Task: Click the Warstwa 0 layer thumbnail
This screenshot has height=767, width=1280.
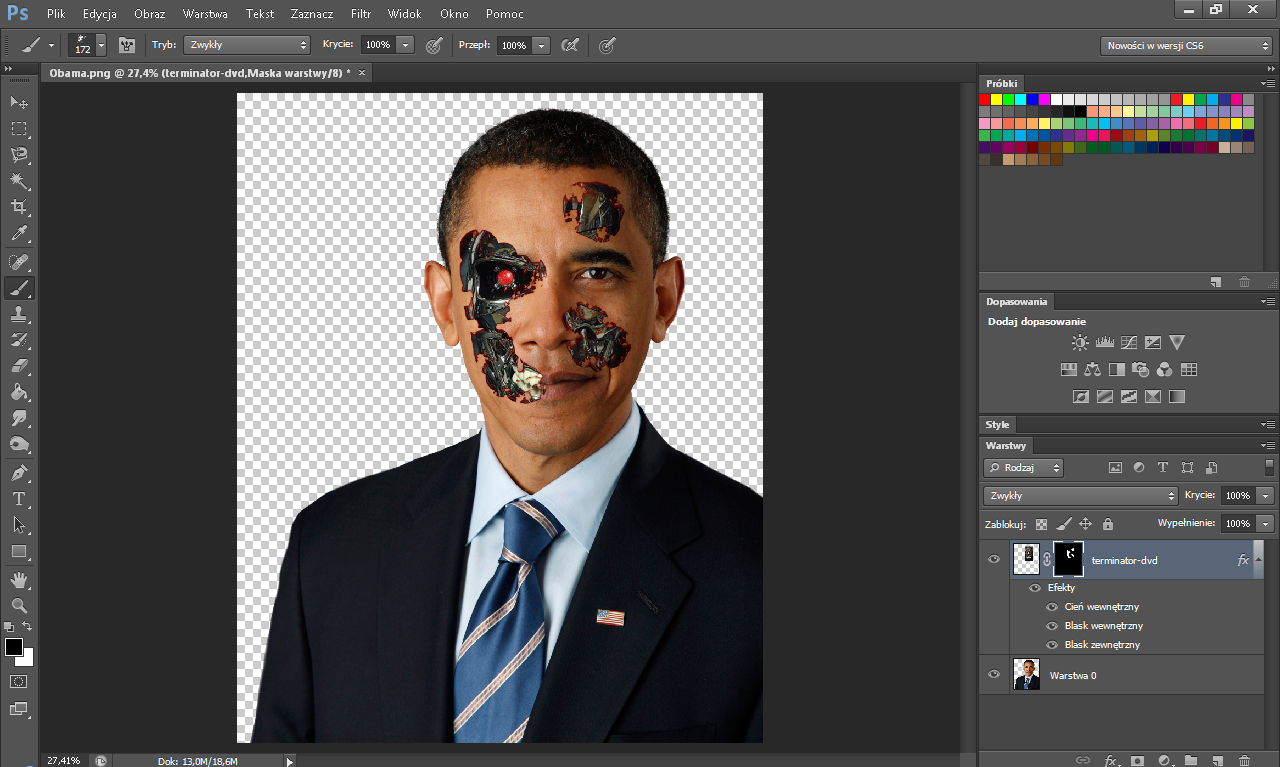Action: [x=1026, y=674]
